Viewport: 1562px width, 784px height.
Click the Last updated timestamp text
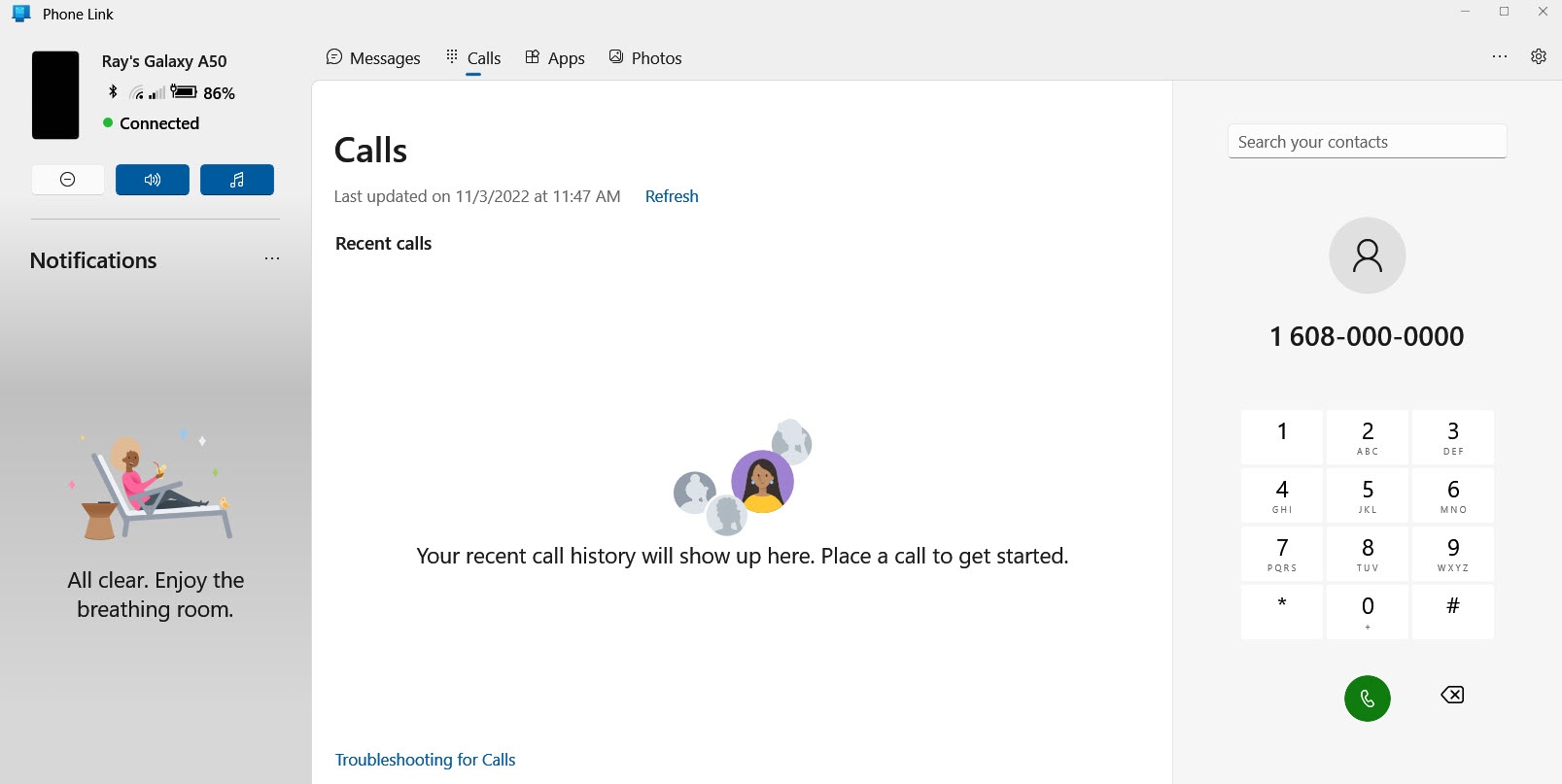[x=477, y=196]
